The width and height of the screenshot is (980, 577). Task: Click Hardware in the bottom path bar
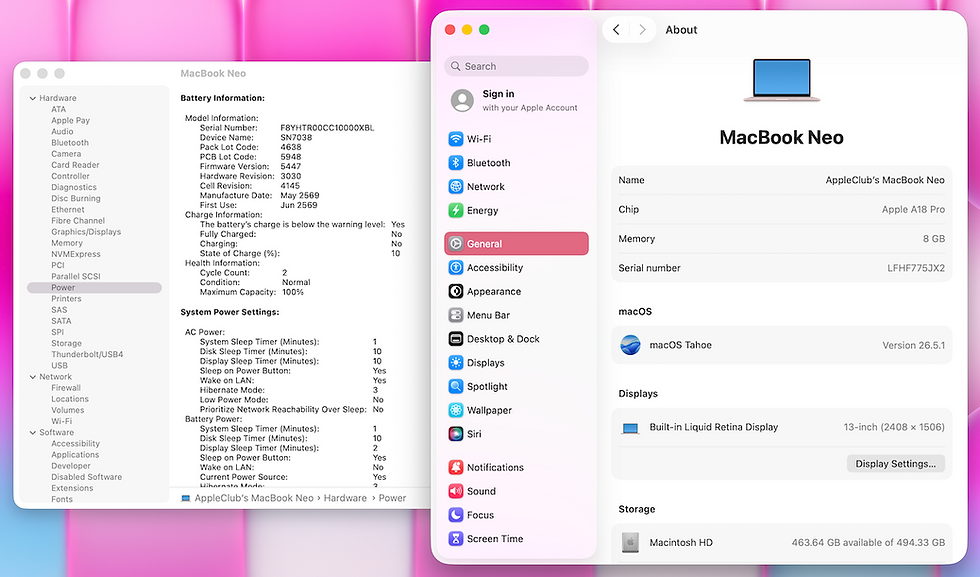pyautogui.click(x=345, y=498)
